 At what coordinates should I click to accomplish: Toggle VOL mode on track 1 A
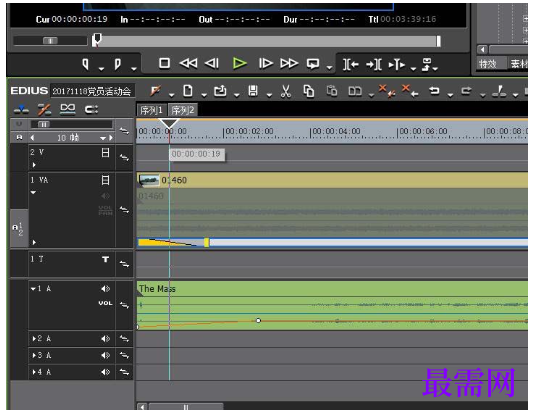coord(105,303)
